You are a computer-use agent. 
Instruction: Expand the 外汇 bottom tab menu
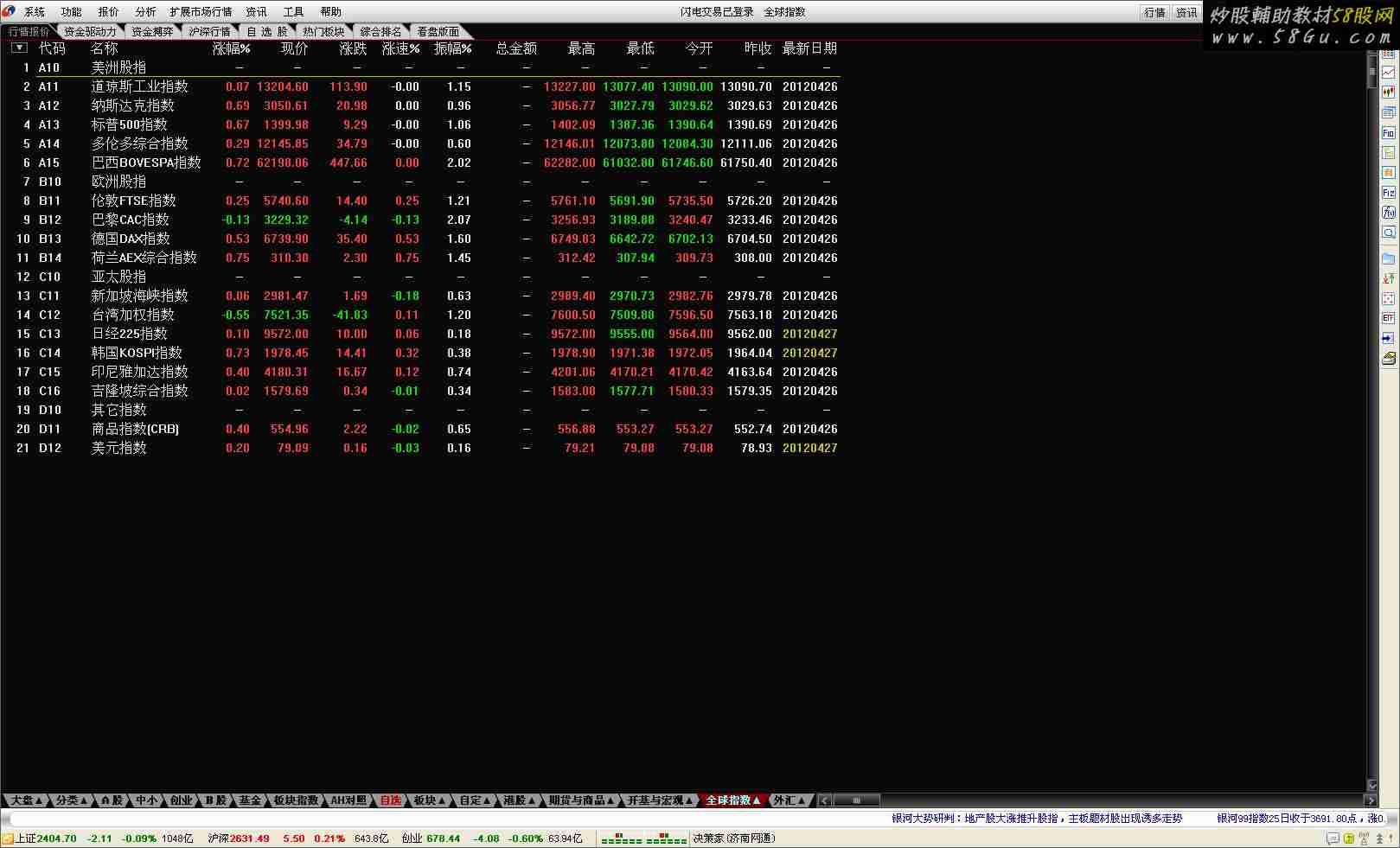pyautogui.click(x=789, y=800)
